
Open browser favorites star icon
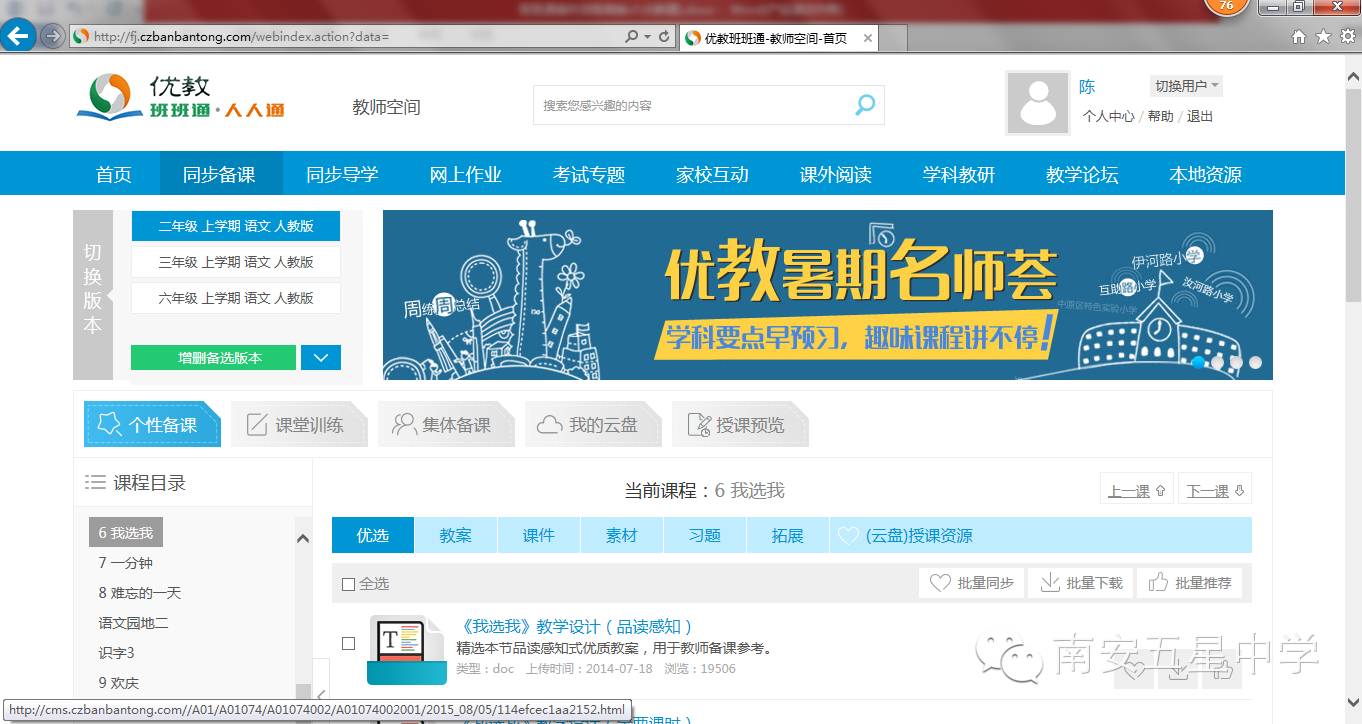[x=1323, y=36]
